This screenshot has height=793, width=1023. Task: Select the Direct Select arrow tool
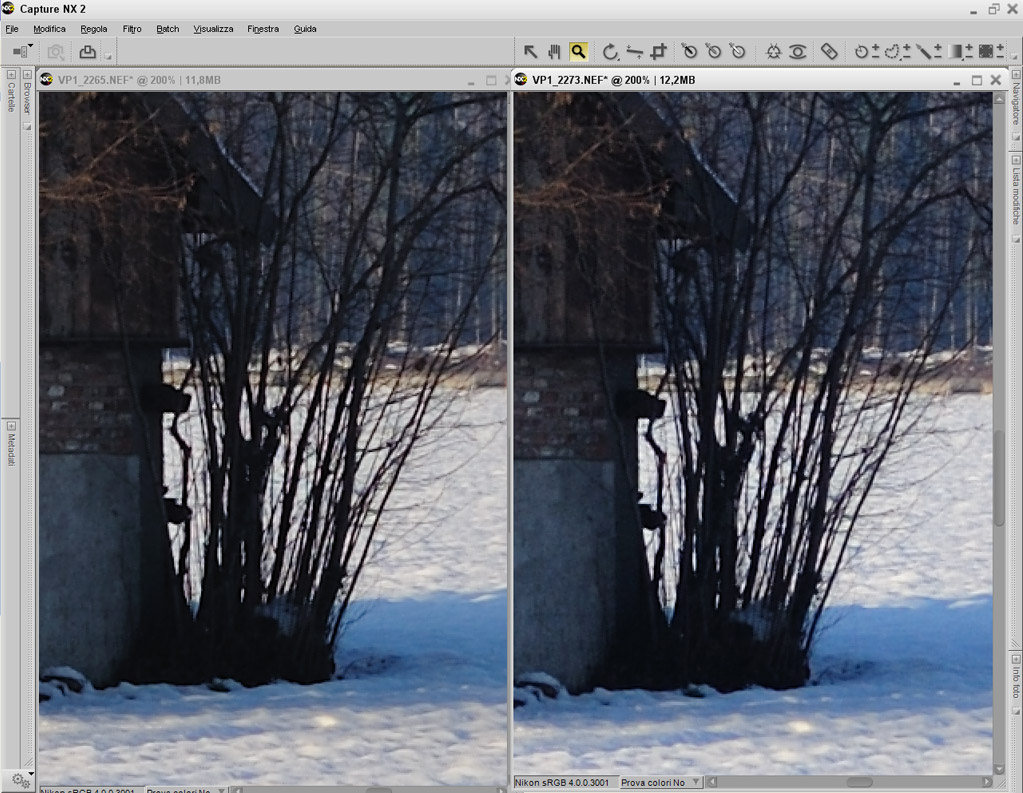click(x=530, y=52)
